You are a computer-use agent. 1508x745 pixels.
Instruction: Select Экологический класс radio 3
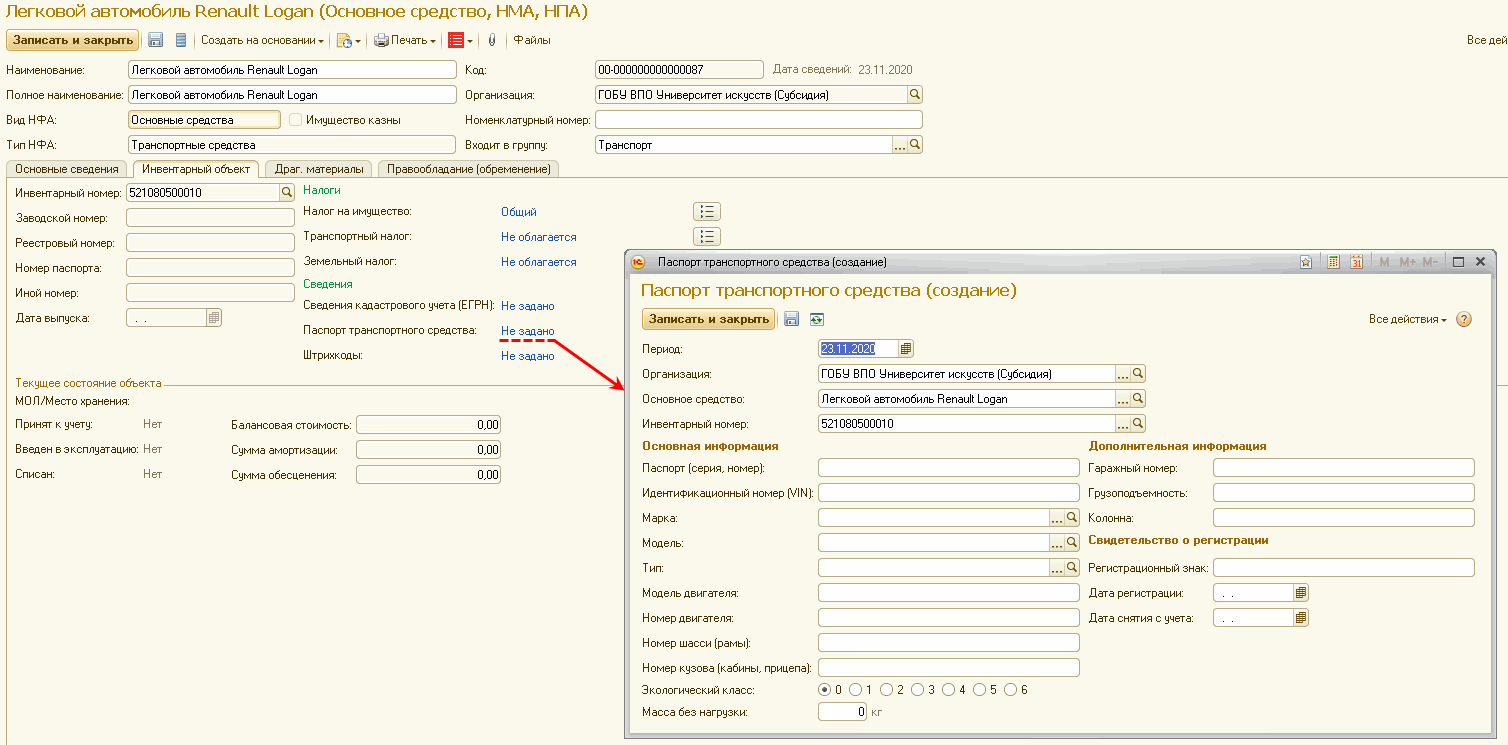pyautogui.click(x=918, y=690)
